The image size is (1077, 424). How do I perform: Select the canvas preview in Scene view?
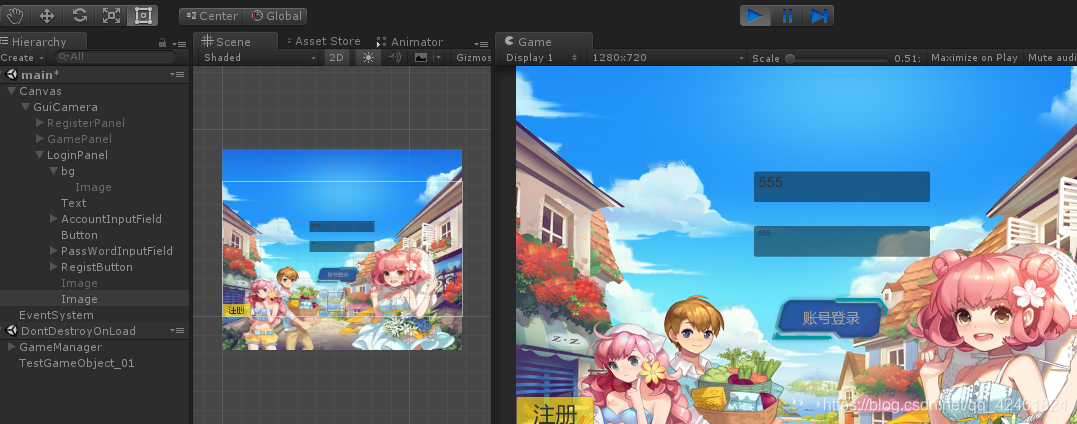342,249
